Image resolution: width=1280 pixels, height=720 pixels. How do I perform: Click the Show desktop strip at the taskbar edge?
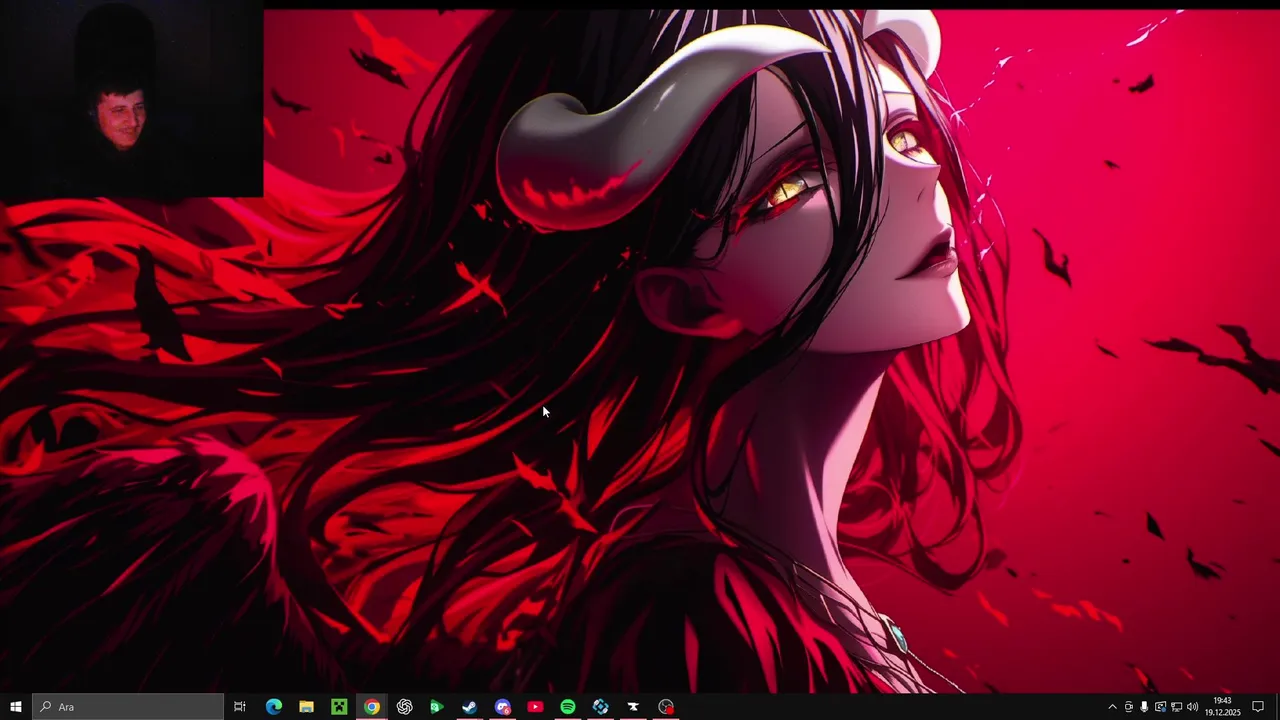1277,707
